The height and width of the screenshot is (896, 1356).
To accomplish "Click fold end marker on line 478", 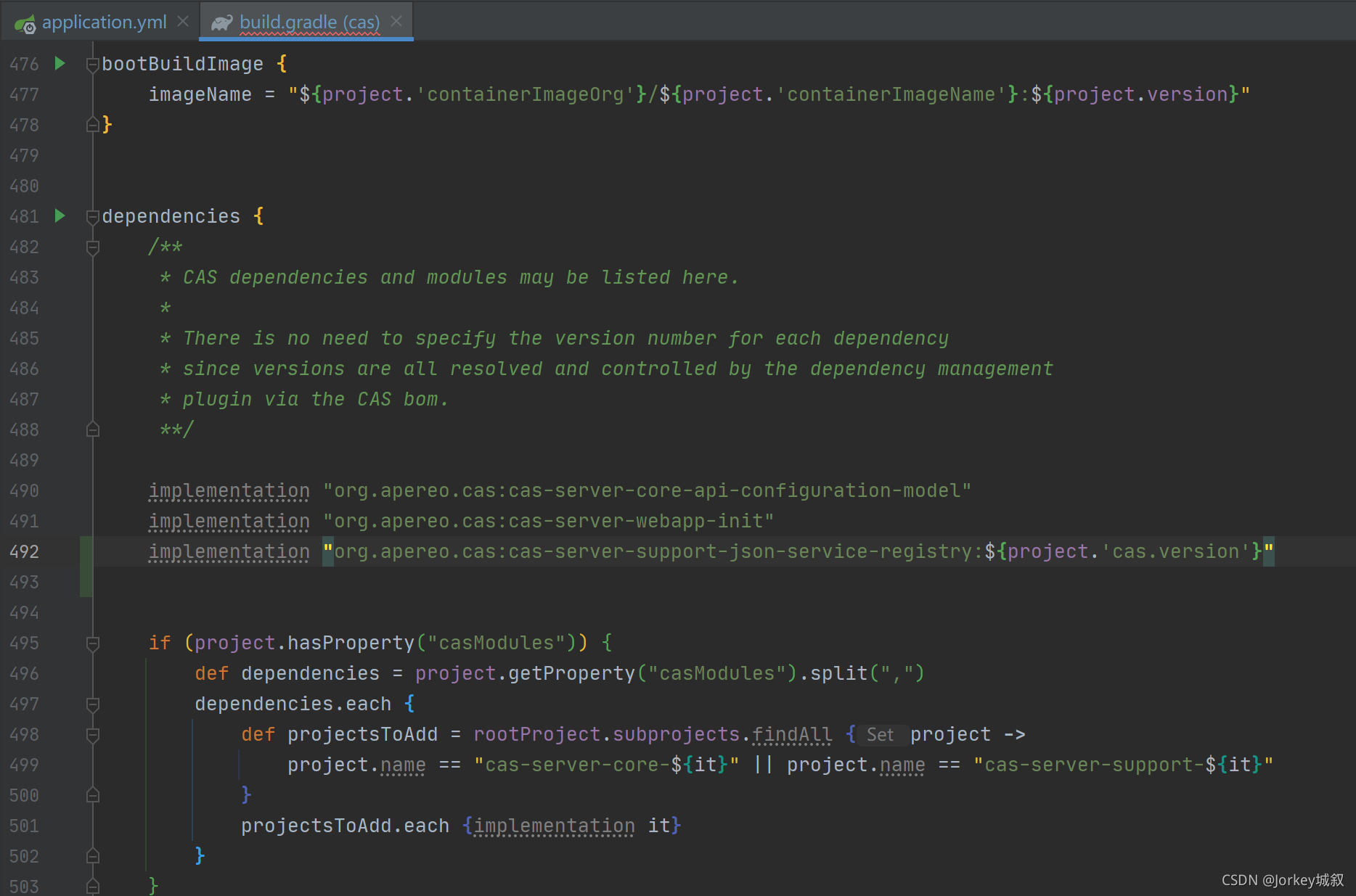I will pos(92,125).
